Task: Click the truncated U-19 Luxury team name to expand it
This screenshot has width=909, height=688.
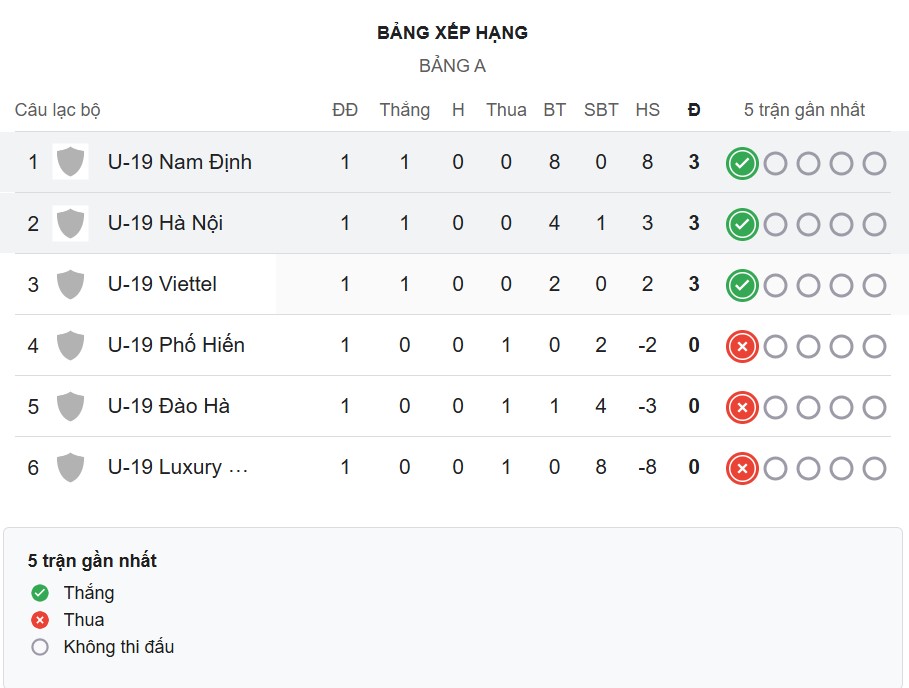Action: click(x=177, y=467)
